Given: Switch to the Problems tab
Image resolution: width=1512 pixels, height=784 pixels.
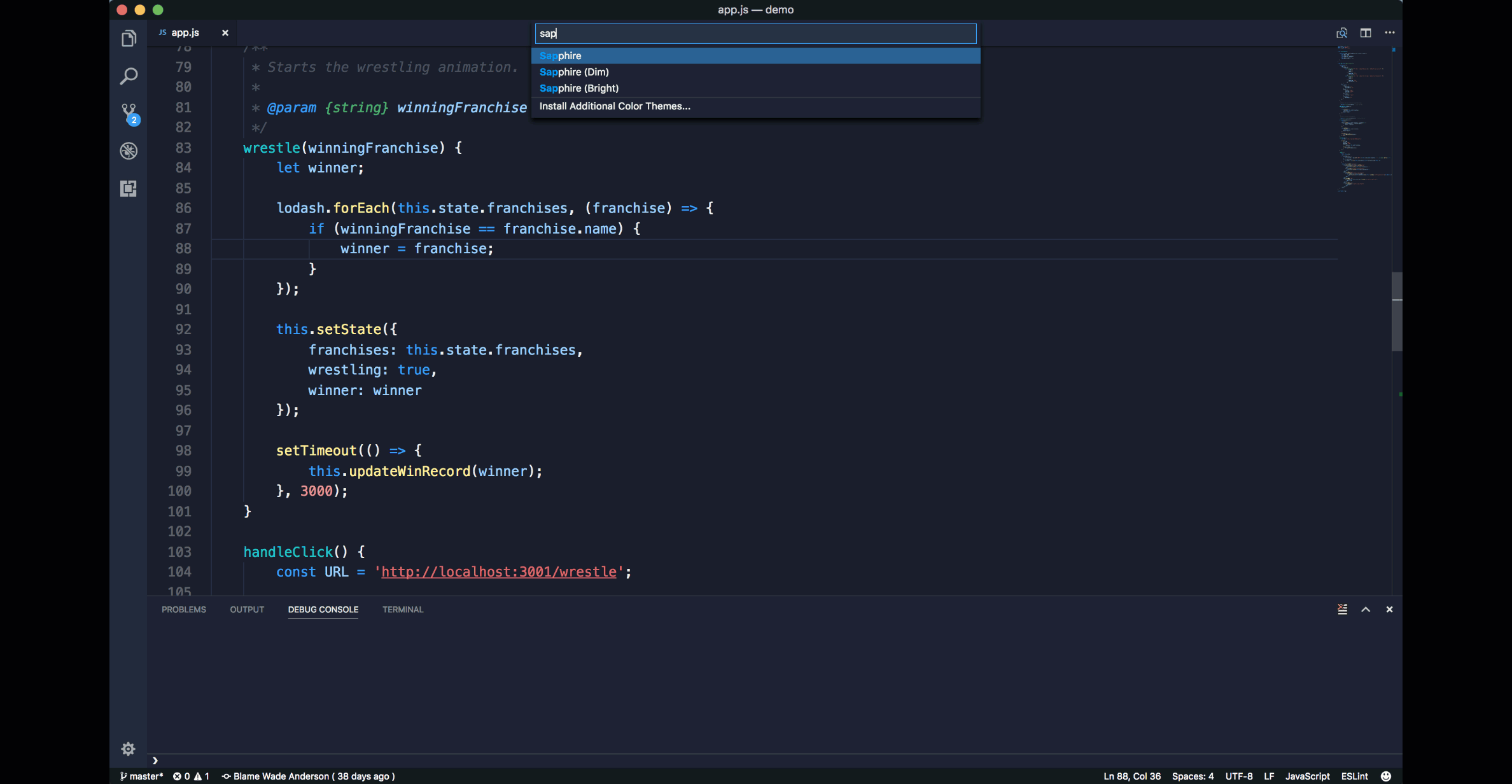Looking at the screenshot, I should tap(184, 609).
